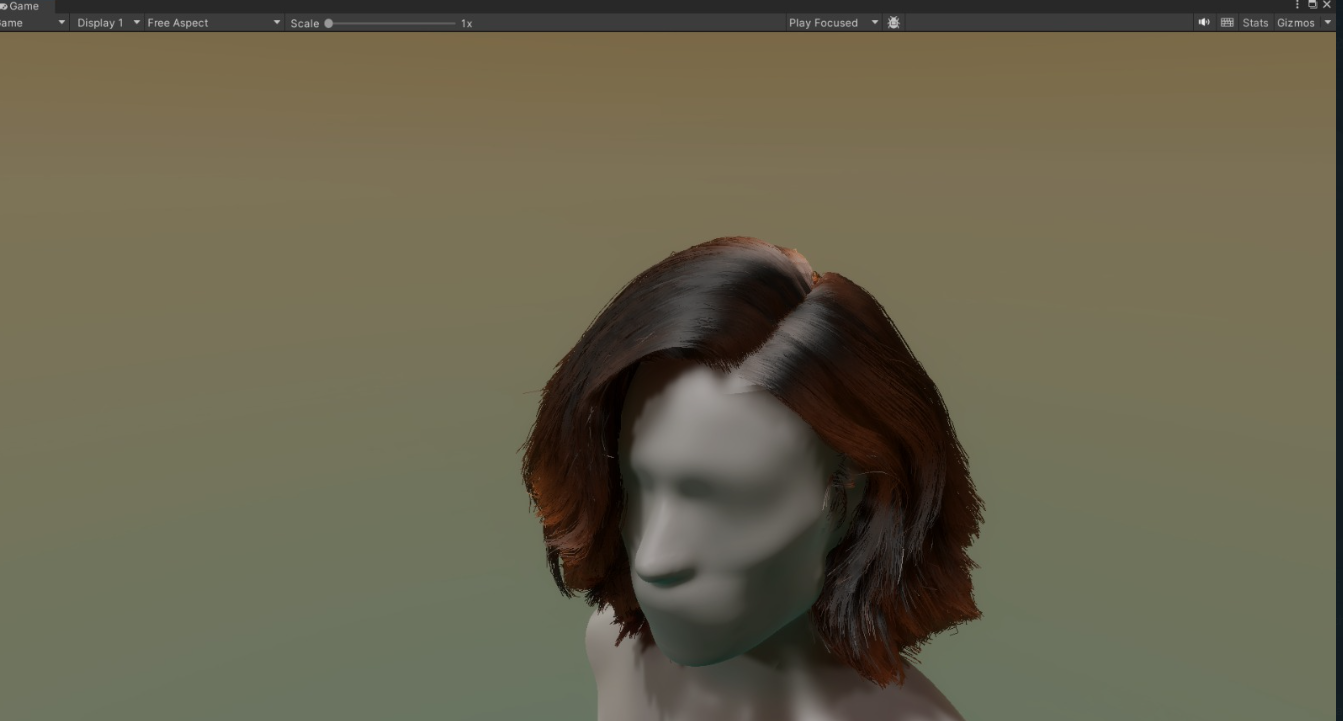Maximize the Game window

[x=1313, y=5]
